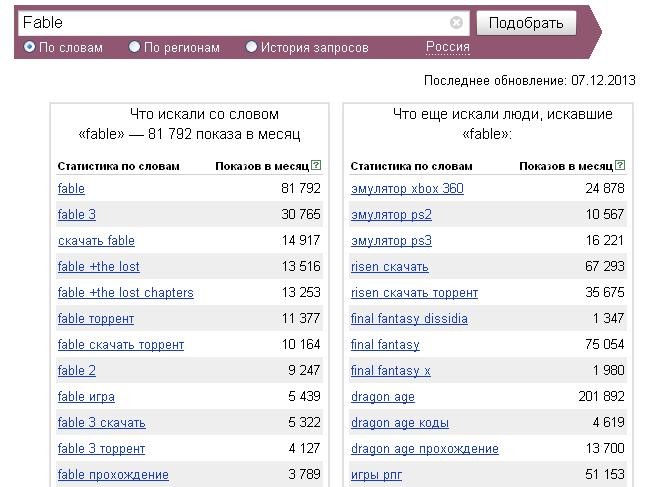Viewport: 651px width, 487px height.
Task: Click the Подобрать button
Action: pyautogui.click(x=526, y=23)
